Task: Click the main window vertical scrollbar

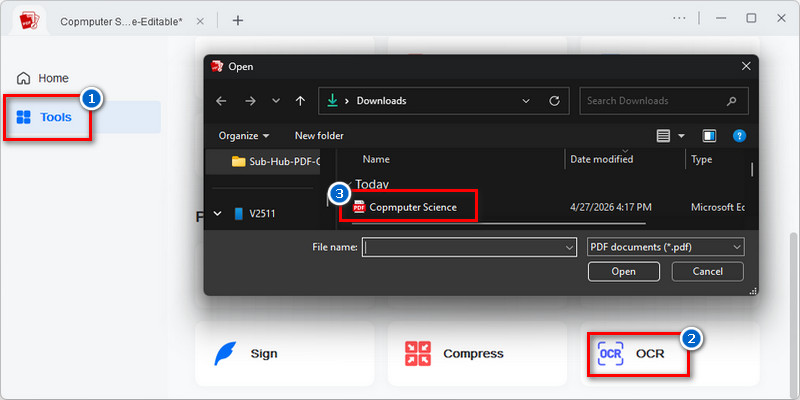Action: click(x=794, y=313)
